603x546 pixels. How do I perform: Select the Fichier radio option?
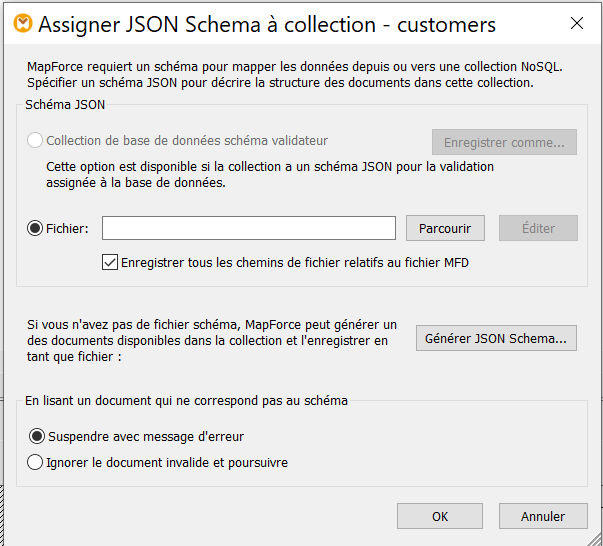36,228
